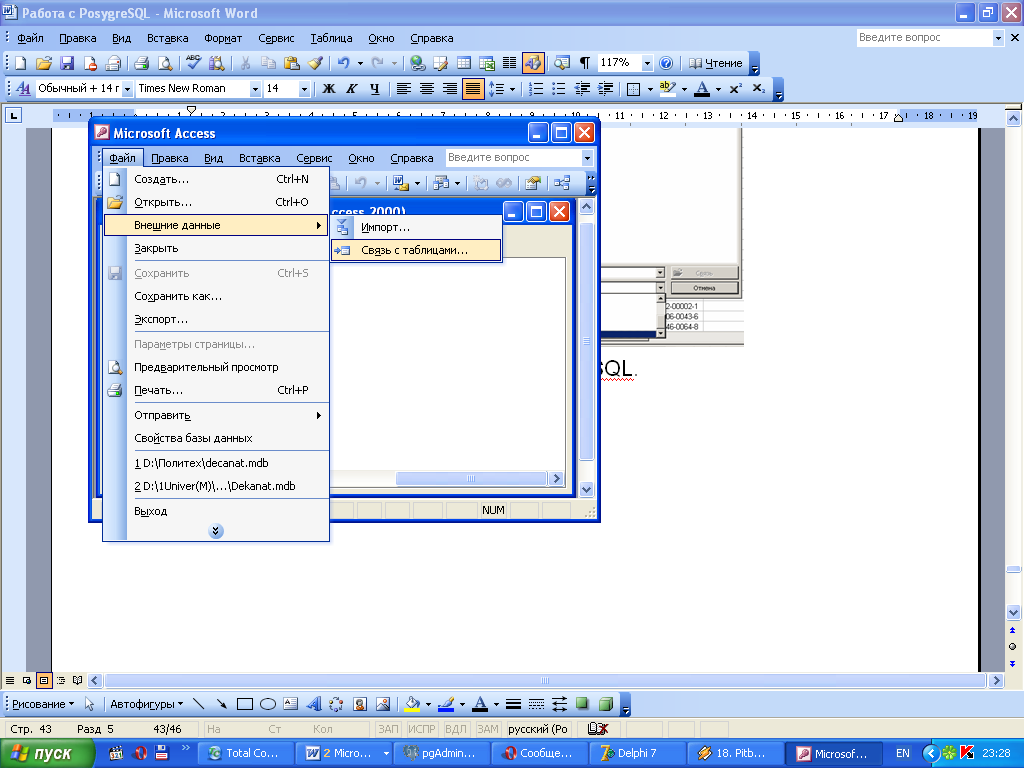
Task: Open the Автофигуры dropdown
Action: pos(146,704)
